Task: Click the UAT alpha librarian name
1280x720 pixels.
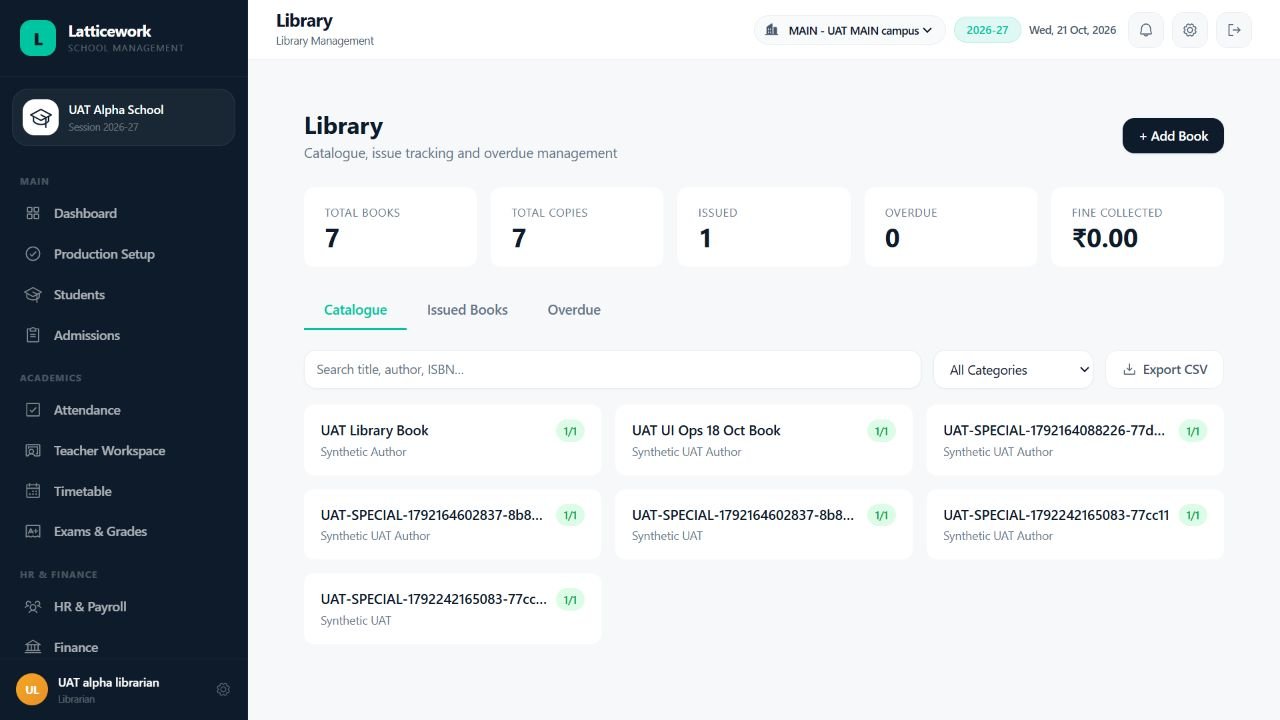Action: point(109,682)
